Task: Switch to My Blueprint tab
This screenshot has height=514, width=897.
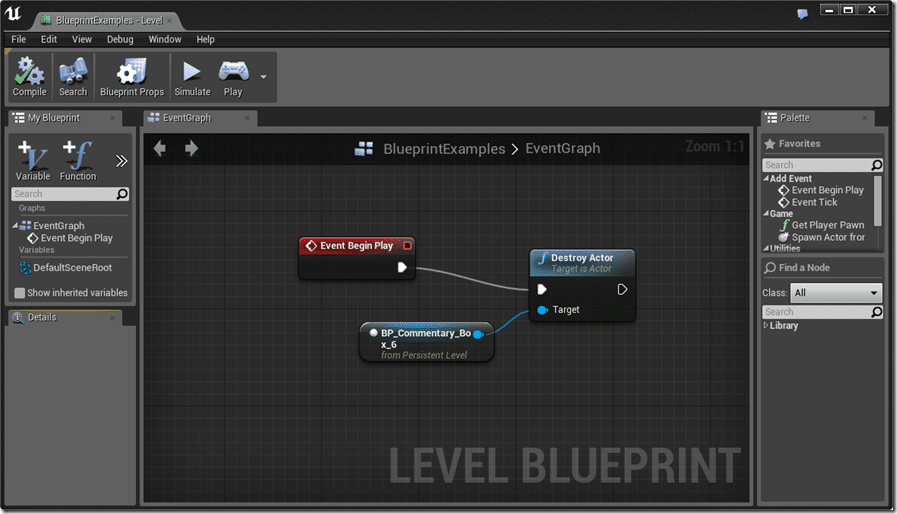Action: click(53, 118)
